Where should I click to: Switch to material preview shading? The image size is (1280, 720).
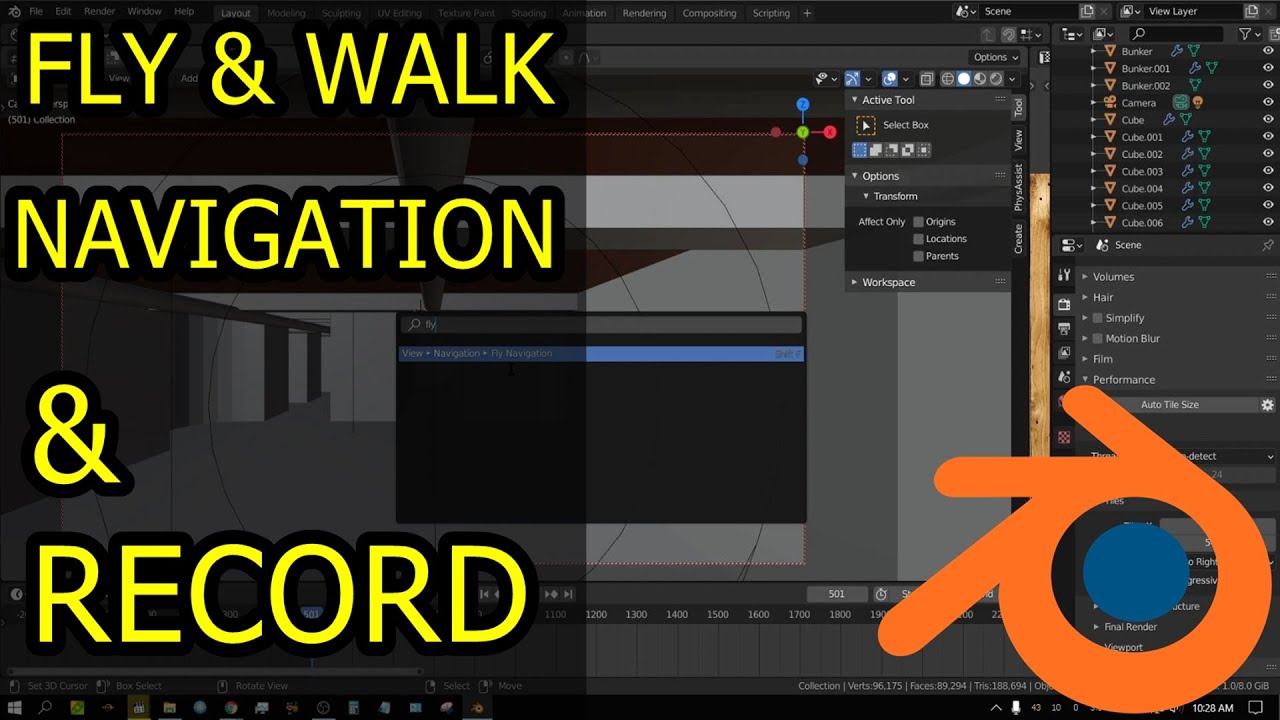click(x=980, y=79)
